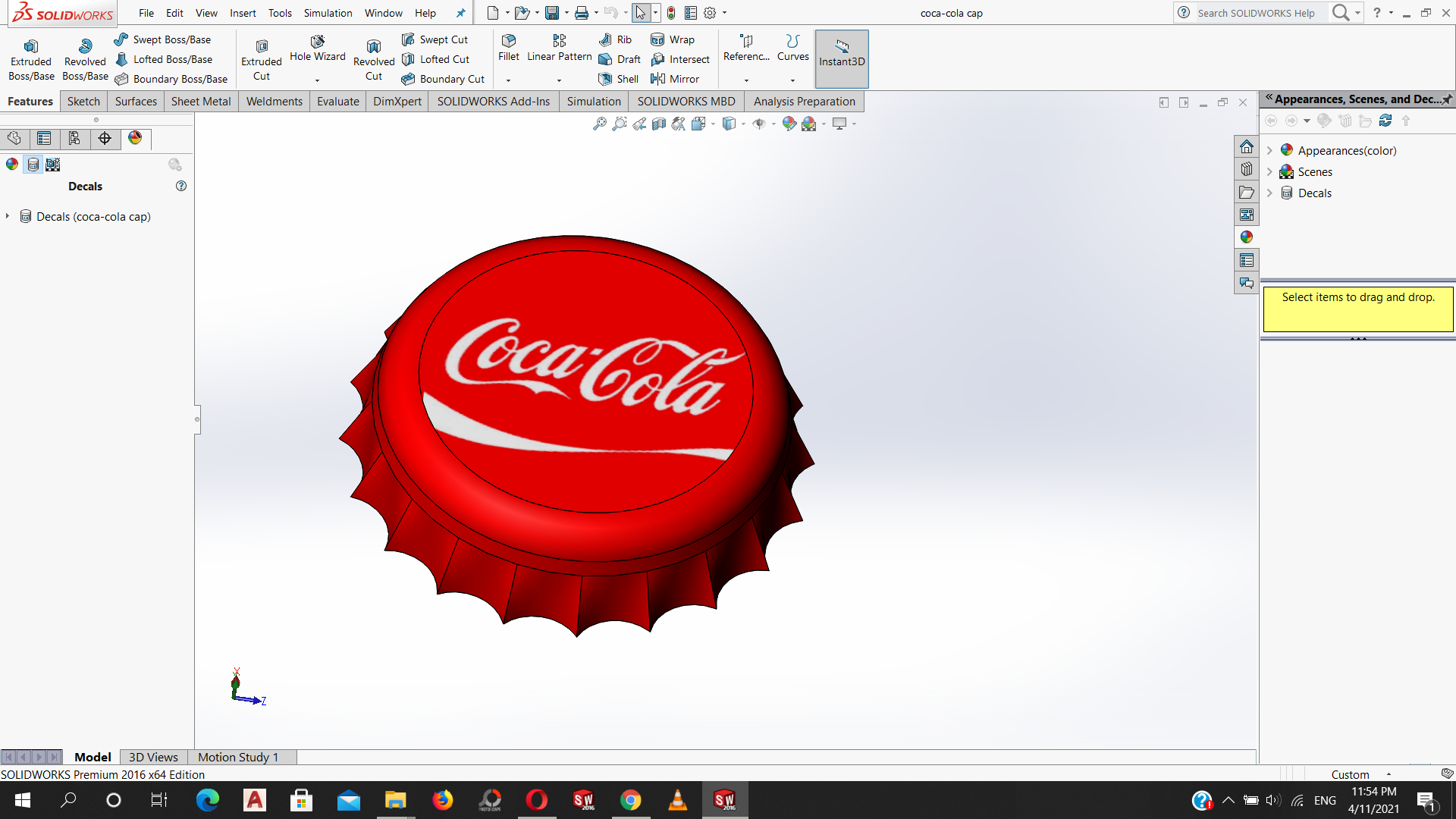Pin the Appearances, Scenes, and Decals pane
Image resolution: width=1456 pixels, height=819 pixels.
[x=1447, y=99]
